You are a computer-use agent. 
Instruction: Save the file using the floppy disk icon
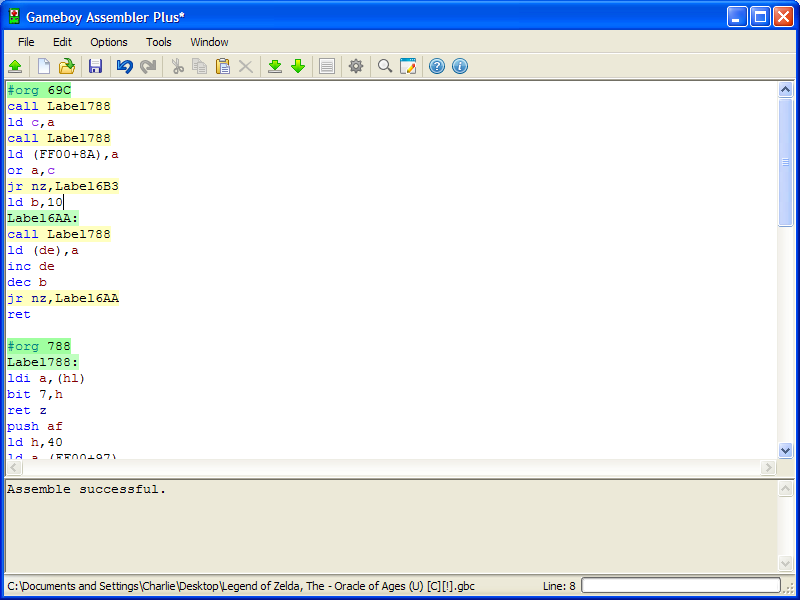(96, 67)
